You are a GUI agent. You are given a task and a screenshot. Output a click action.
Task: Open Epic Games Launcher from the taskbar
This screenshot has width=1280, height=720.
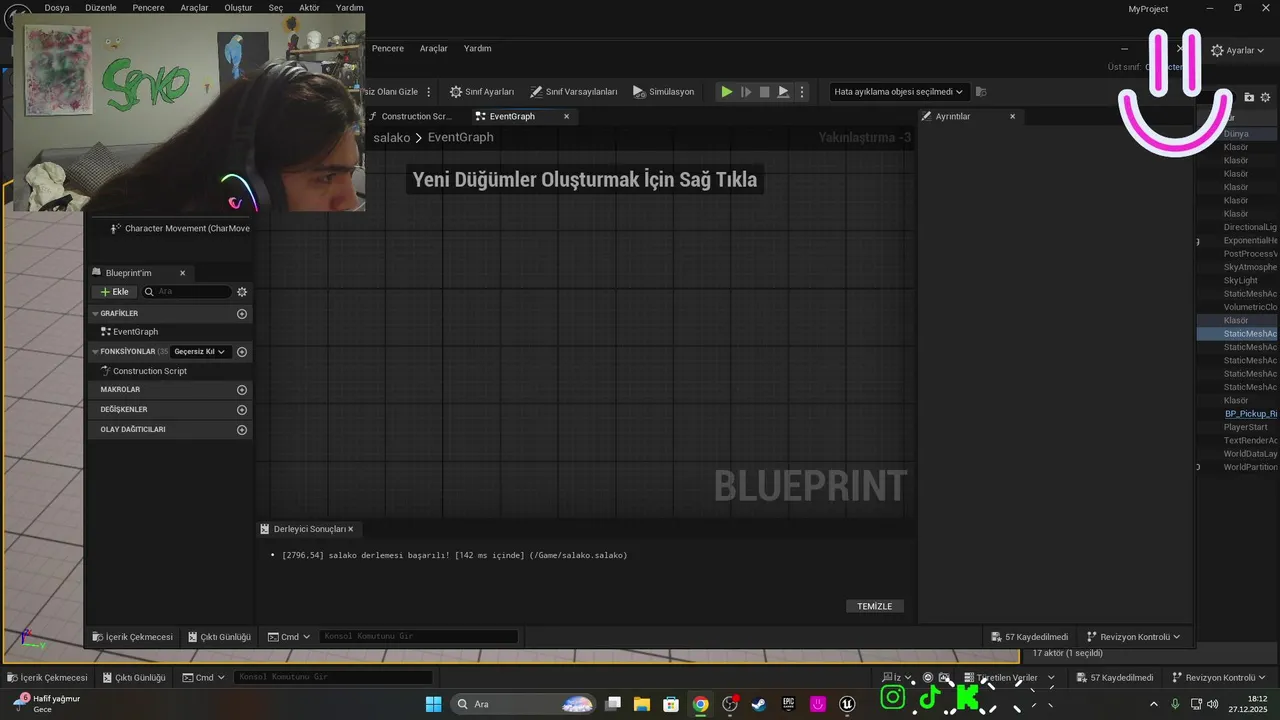pyautogui.click(x=788, y=704)
